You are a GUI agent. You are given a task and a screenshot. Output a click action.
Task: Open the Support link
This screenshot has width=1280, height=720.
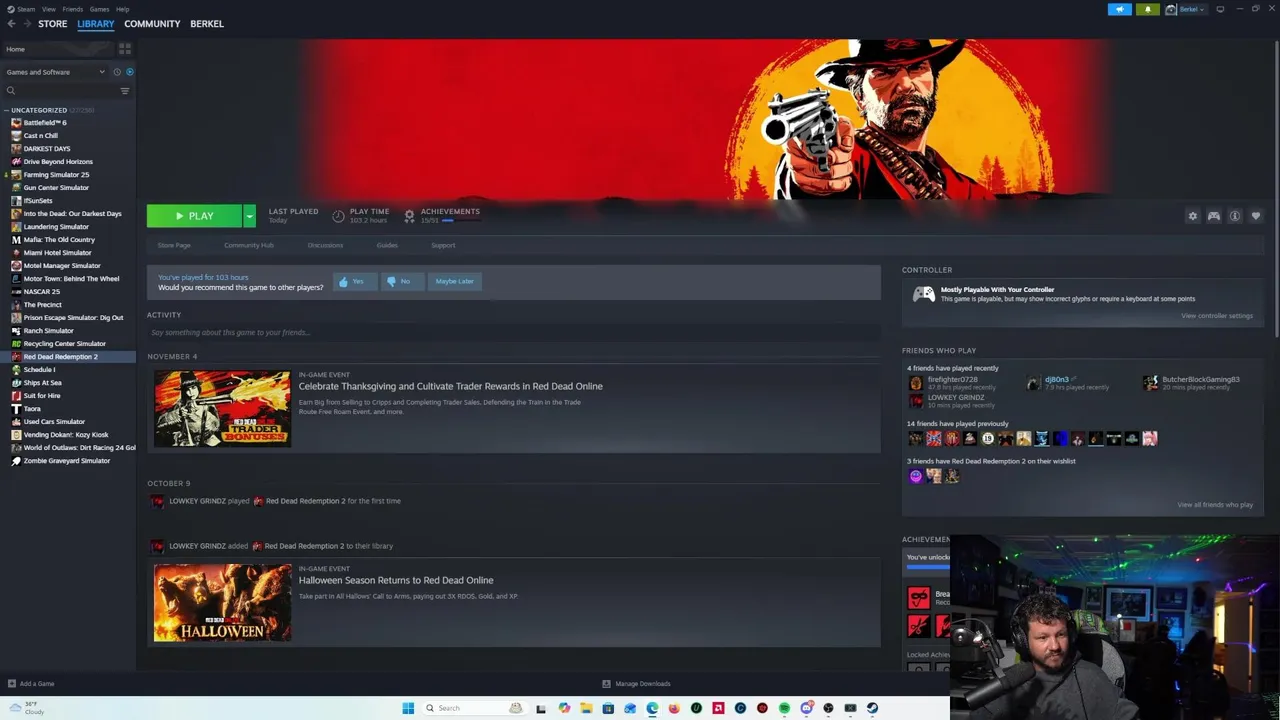pyautogui.click(x=443, y=245)
